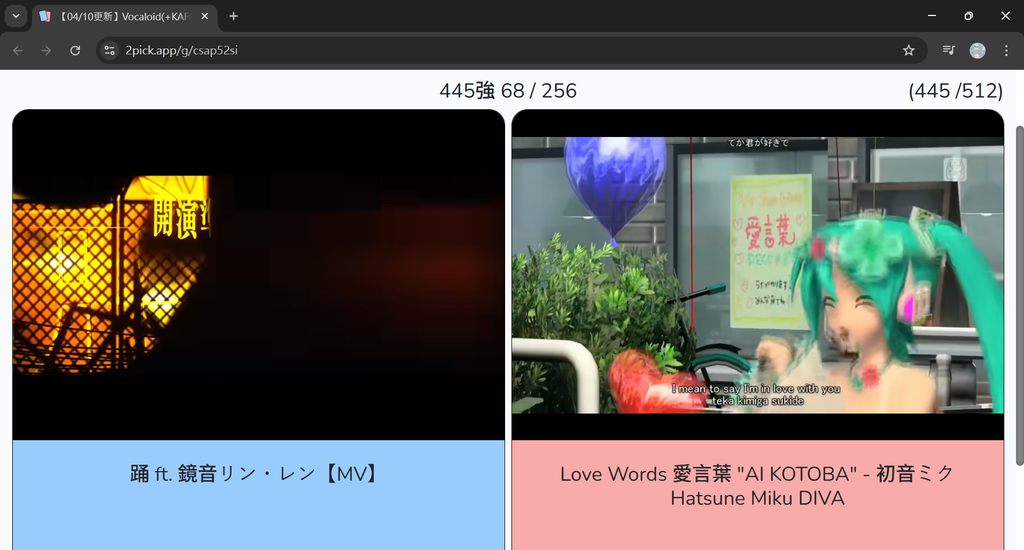Screen dimensions: 1024x550
Task: Go back to previous page
Action: [18, 50]
